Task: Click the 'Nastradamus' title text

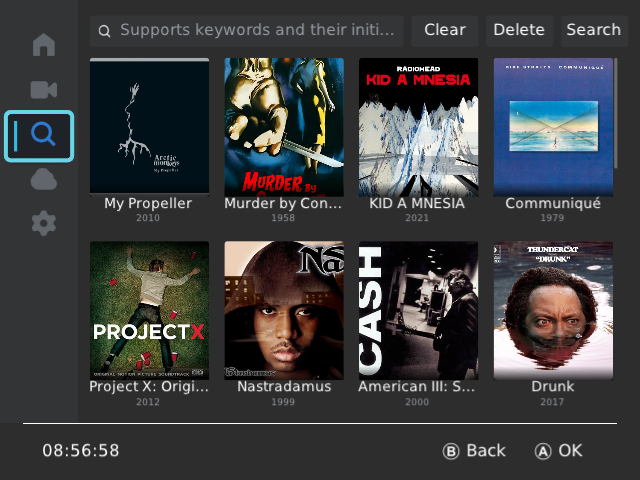Action: click(284, 387)
